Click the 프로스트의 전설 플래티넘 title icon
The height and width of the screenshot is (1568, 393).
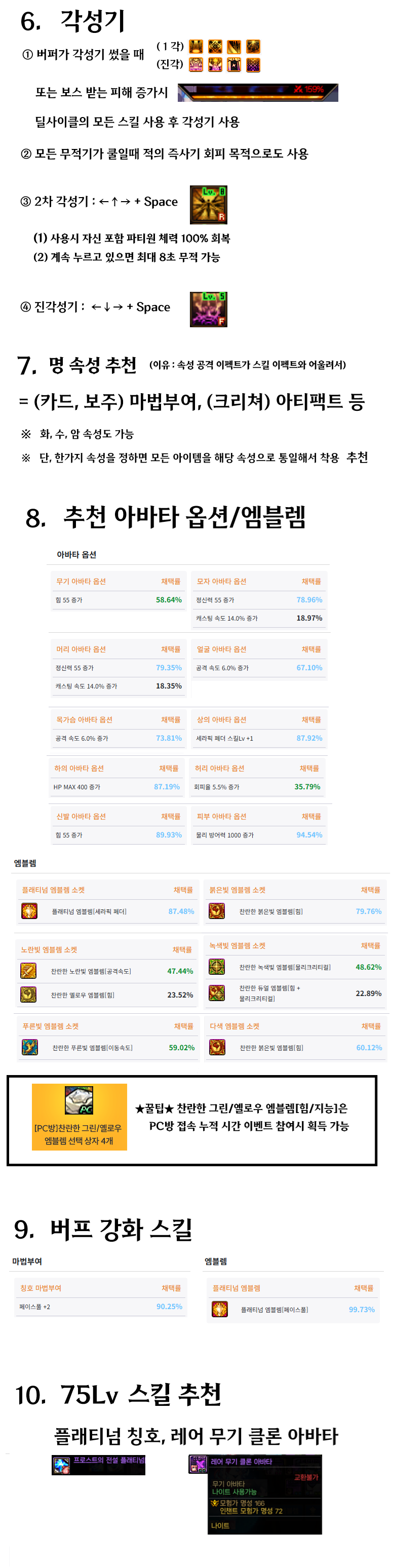[61, 1465]
